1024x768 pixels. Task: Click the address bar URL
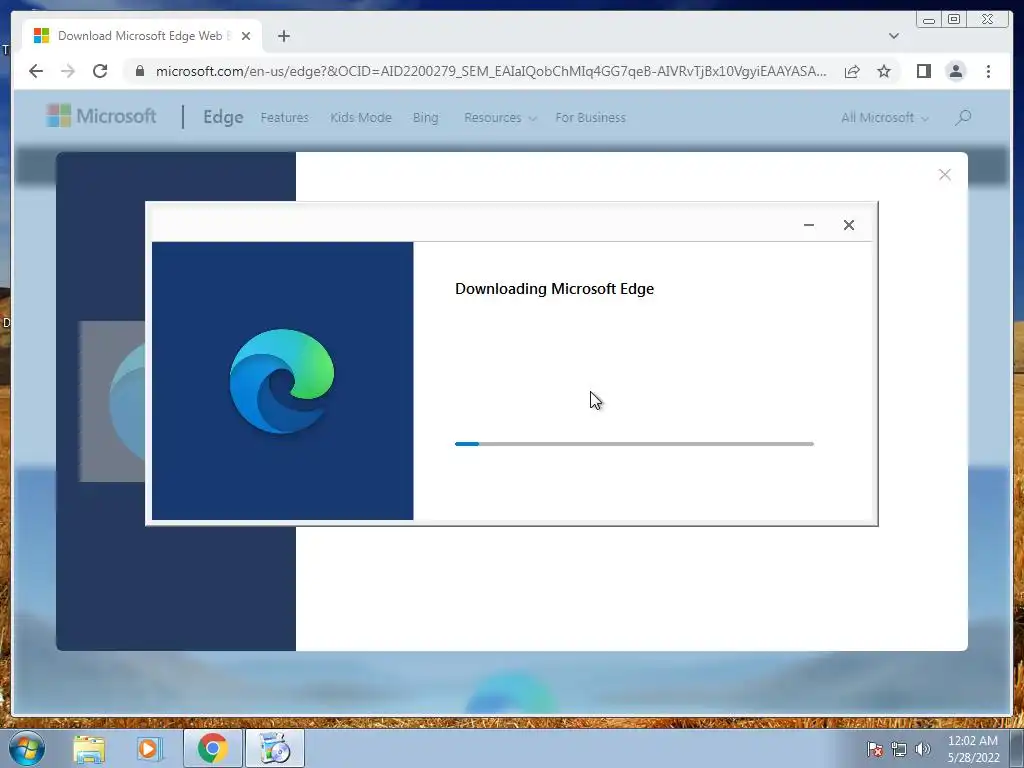coord(490,71)
